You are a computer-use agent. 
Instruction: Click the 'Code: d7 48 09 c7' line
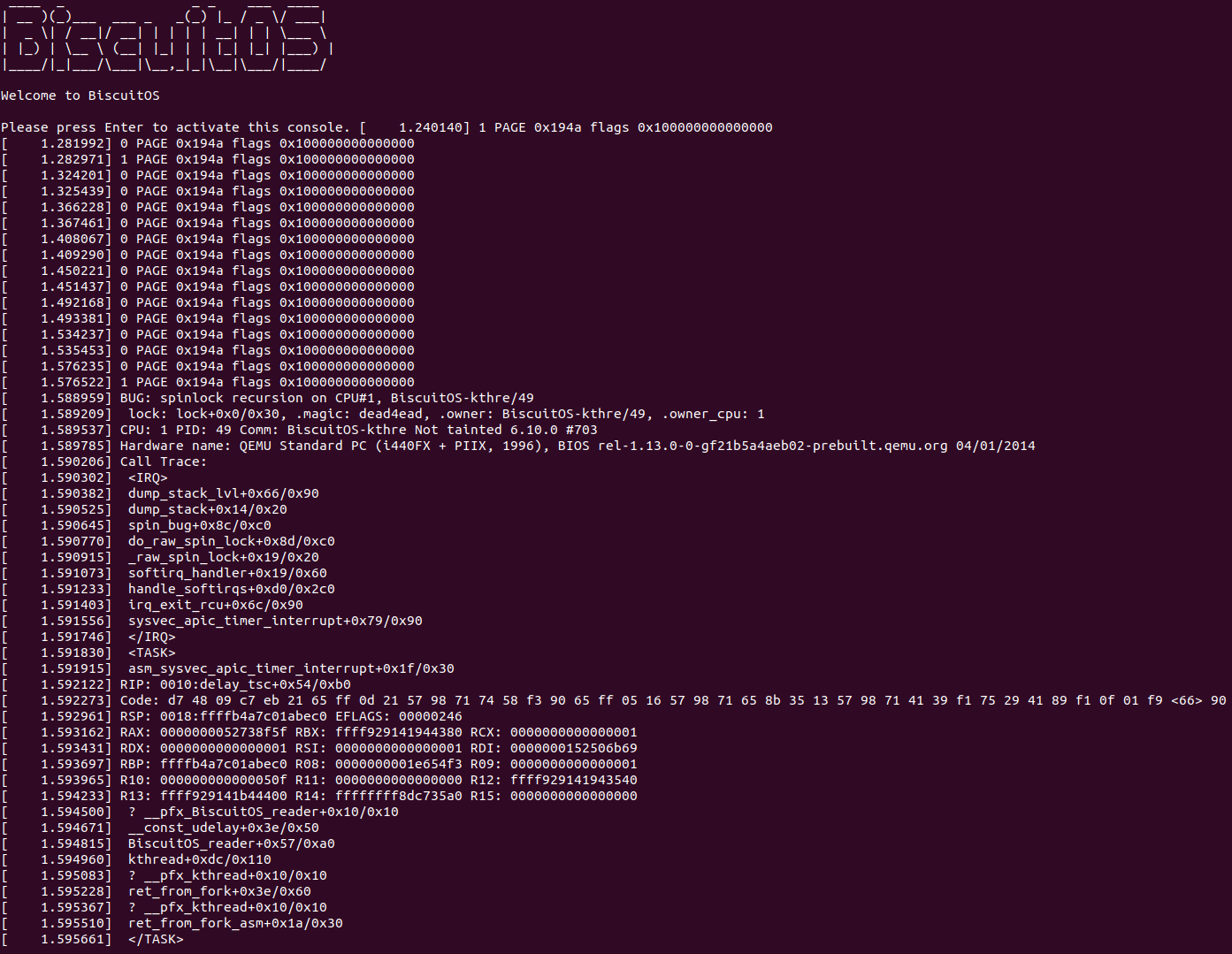pyautogui.click(x=614, y=700)
